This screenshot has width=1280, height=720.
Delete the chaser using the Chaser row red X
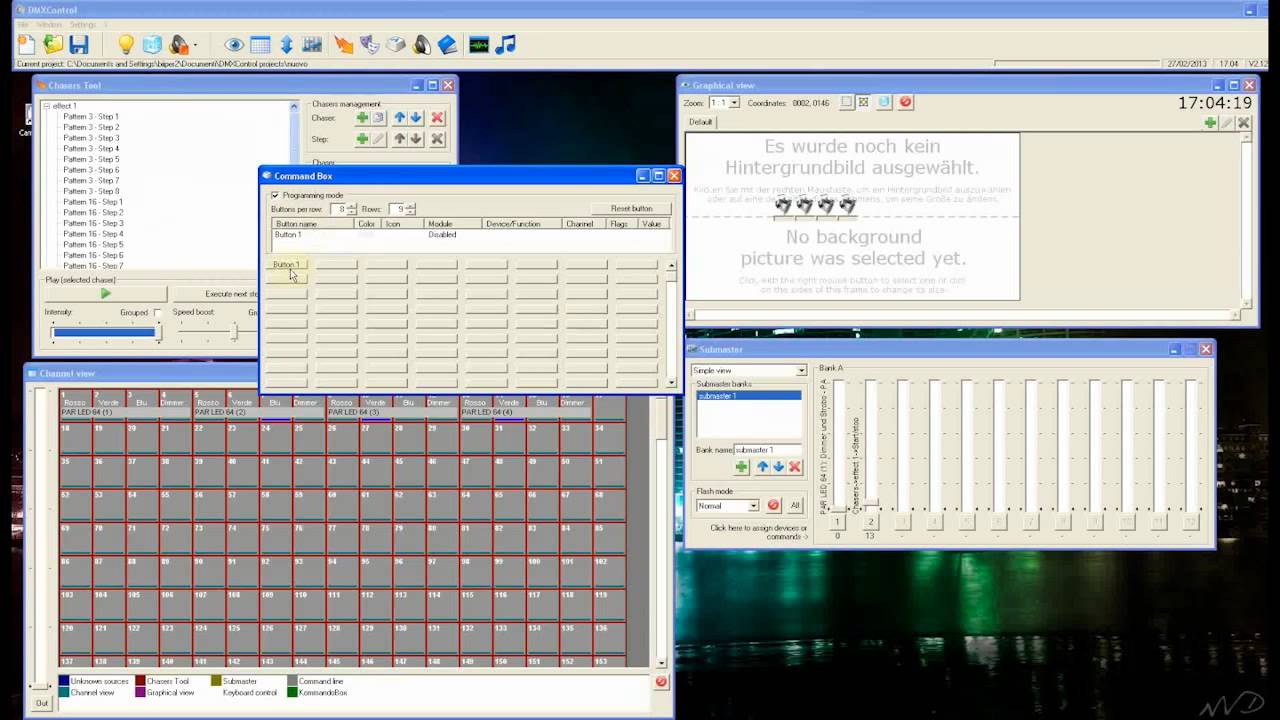pyautogui.click(x=437, y=118)
